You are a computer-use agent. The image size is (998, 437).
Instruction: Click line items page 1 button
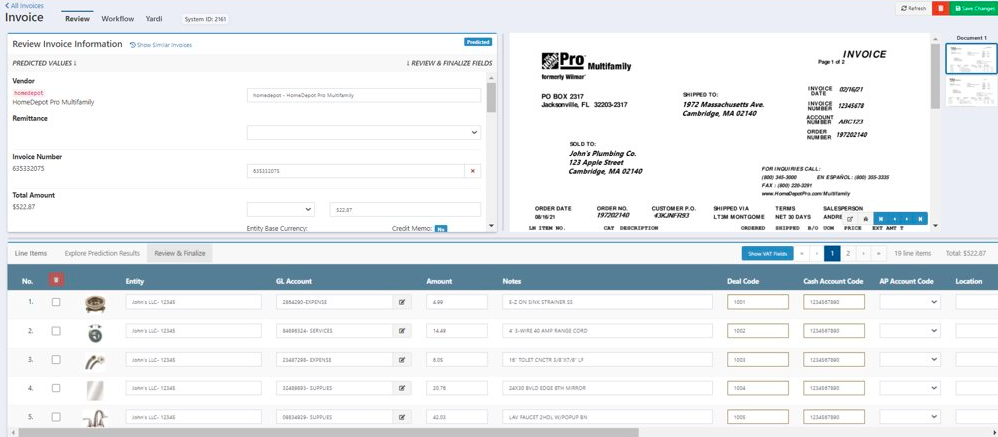[832, 253]
